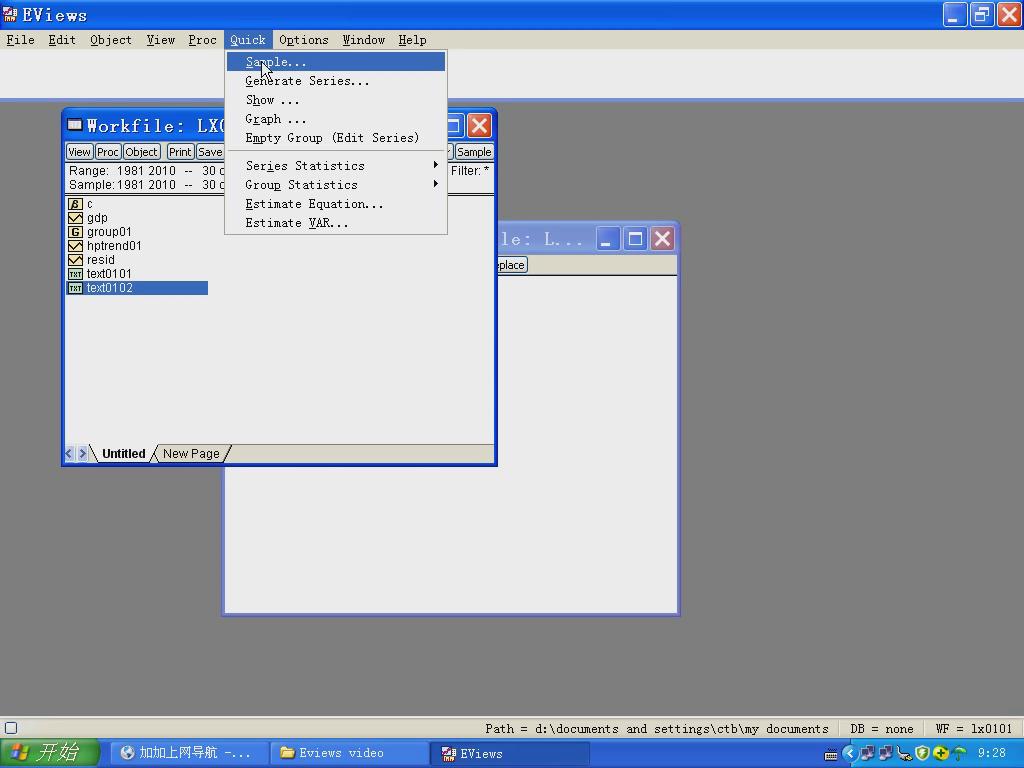Screen dimensions: 1024x768
Task: Click the series icon beside resid
Action: pyautogui.click(x=75, y=260)
